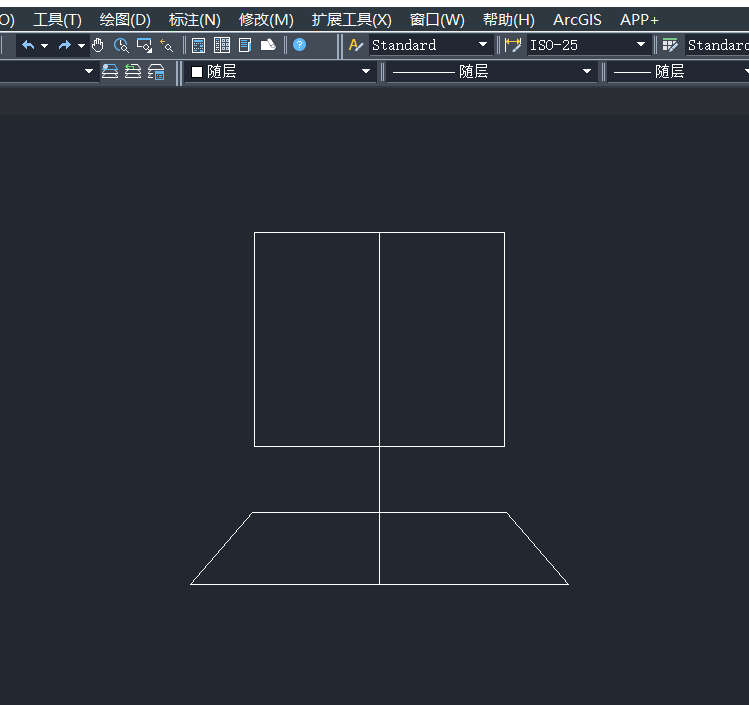
Task: Open the Text Style manager icon
Action: 356,45
